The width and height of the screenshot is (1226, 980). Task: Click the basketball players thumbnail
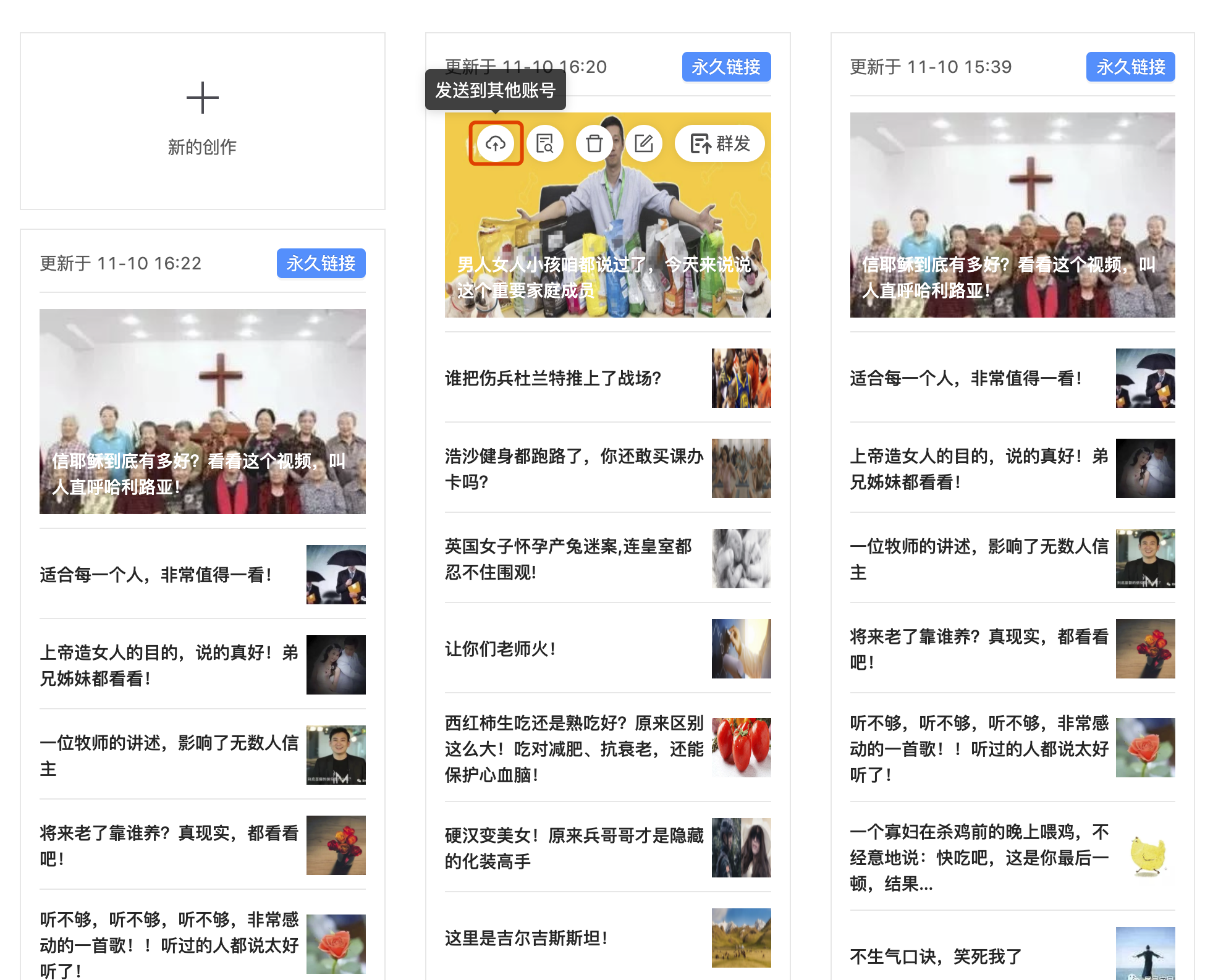(x=742, y=378)
